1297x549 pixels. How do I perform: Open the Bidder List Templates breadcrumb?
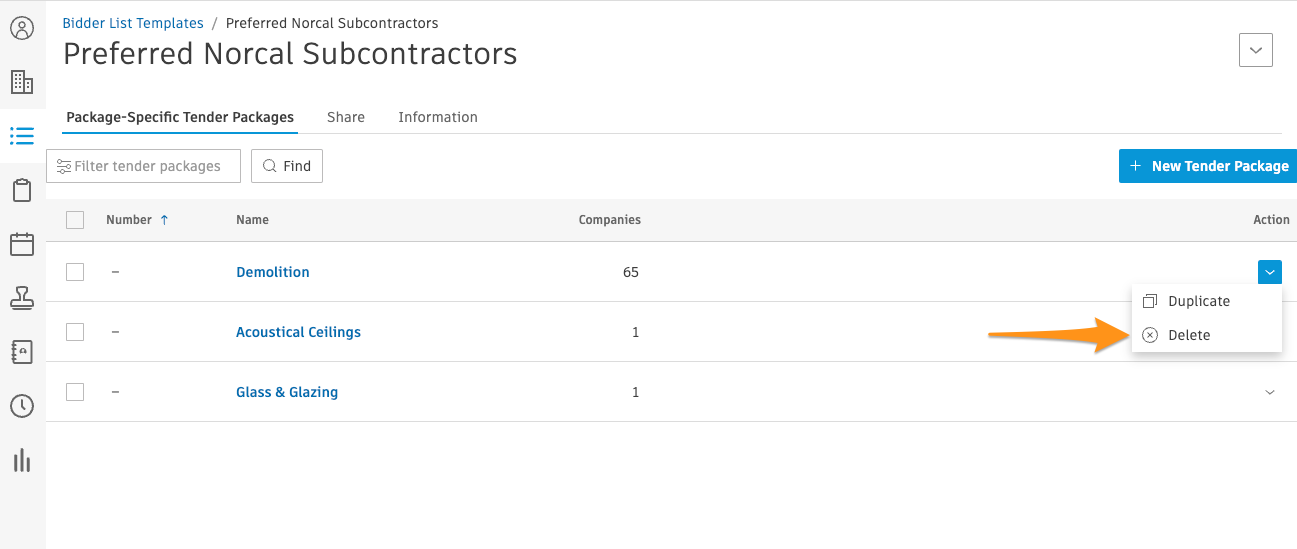[x=133, y=22]
